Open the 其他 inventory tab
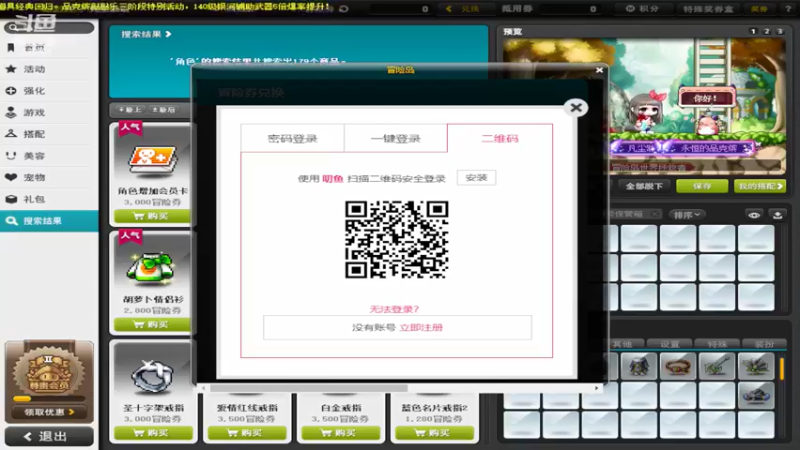Screen dimensions: 800x450 pyautogui.click(x=622, y=344)
